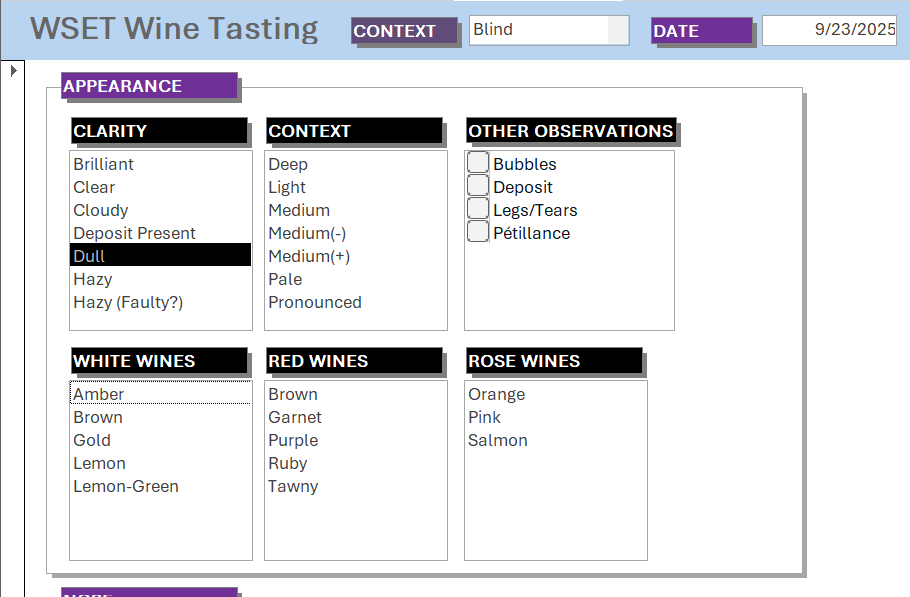Select Medium(+) intensity option
The image size is (910, 597).
pos(356,256)
